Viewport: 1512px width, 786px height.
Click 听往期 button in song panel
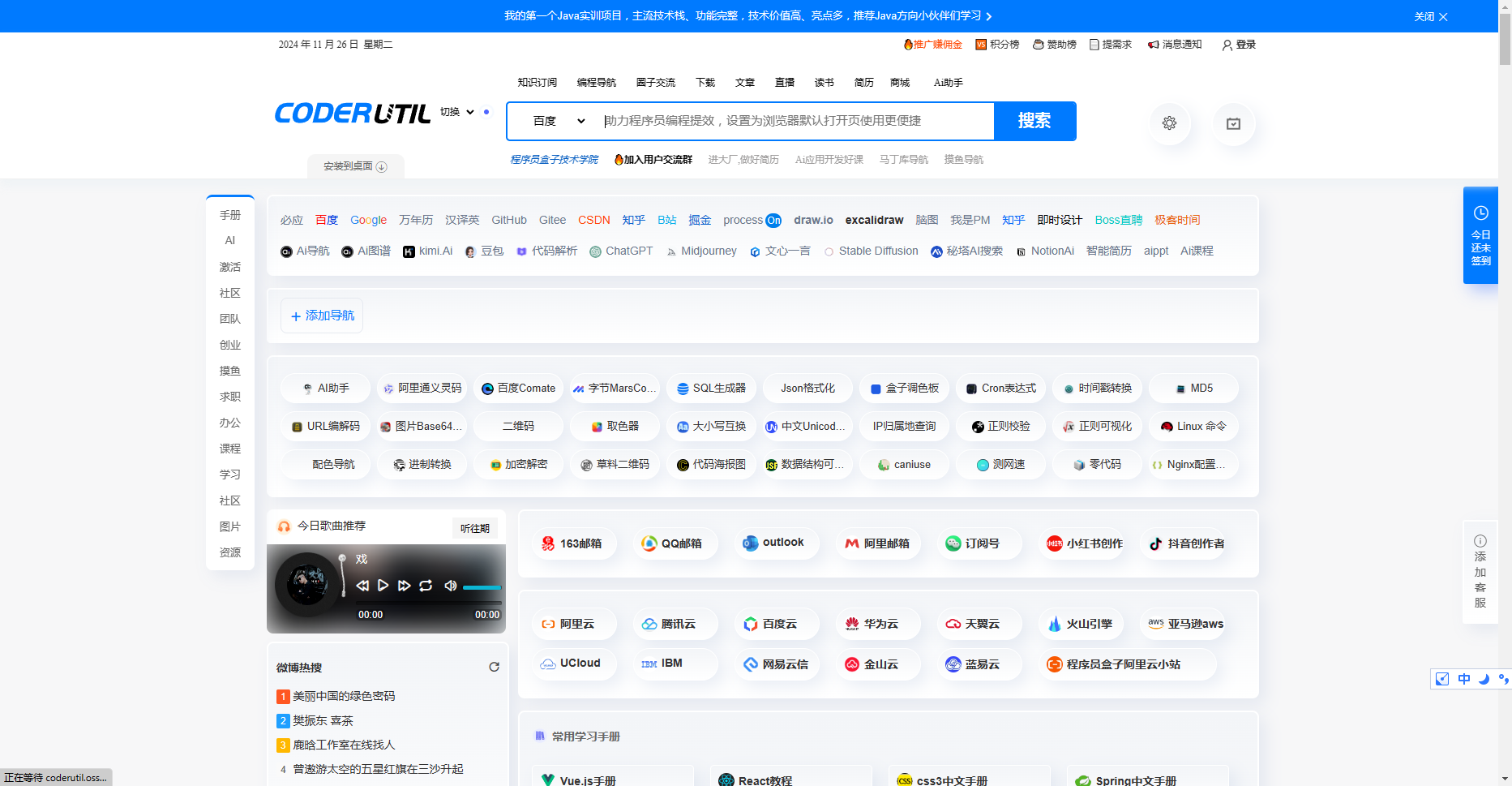(x=475, y=528)
